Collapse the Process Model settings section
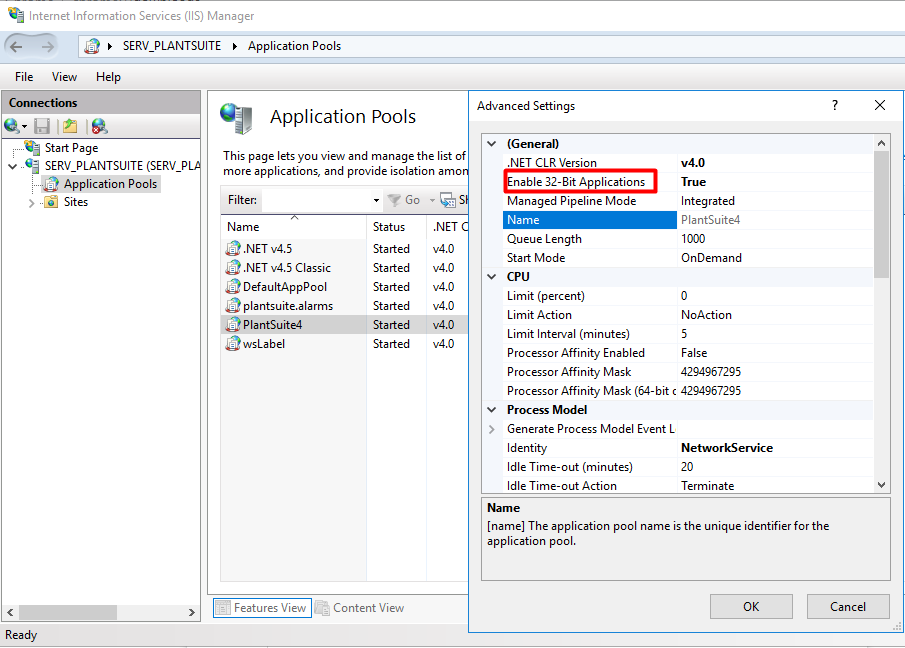 click(492, 410)
